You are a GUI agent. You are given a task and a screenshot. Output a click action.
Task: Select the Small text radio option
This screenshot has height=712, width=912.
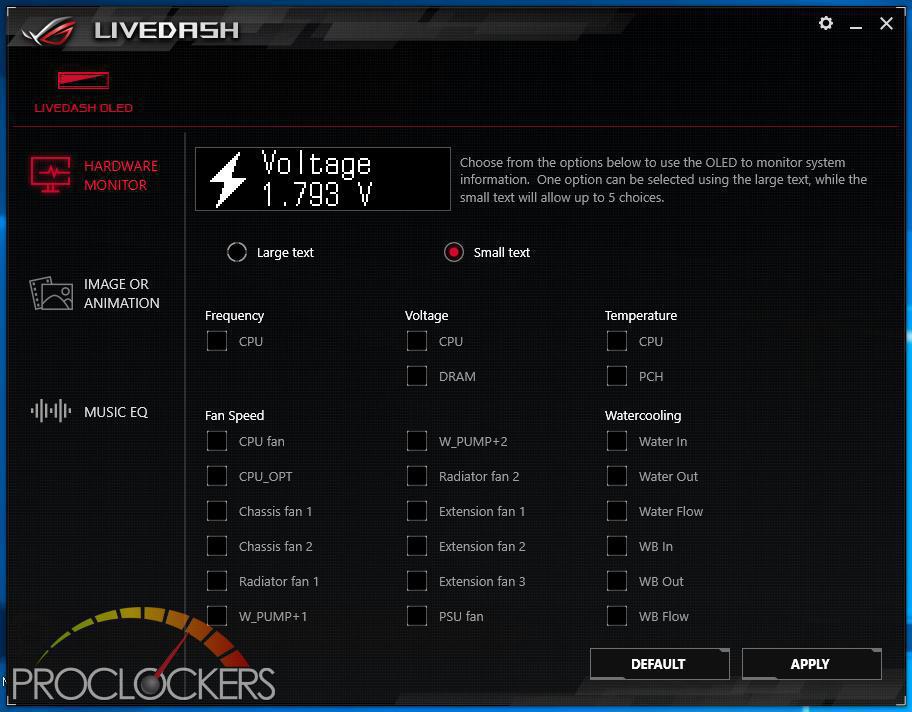[x=454, y=252]
